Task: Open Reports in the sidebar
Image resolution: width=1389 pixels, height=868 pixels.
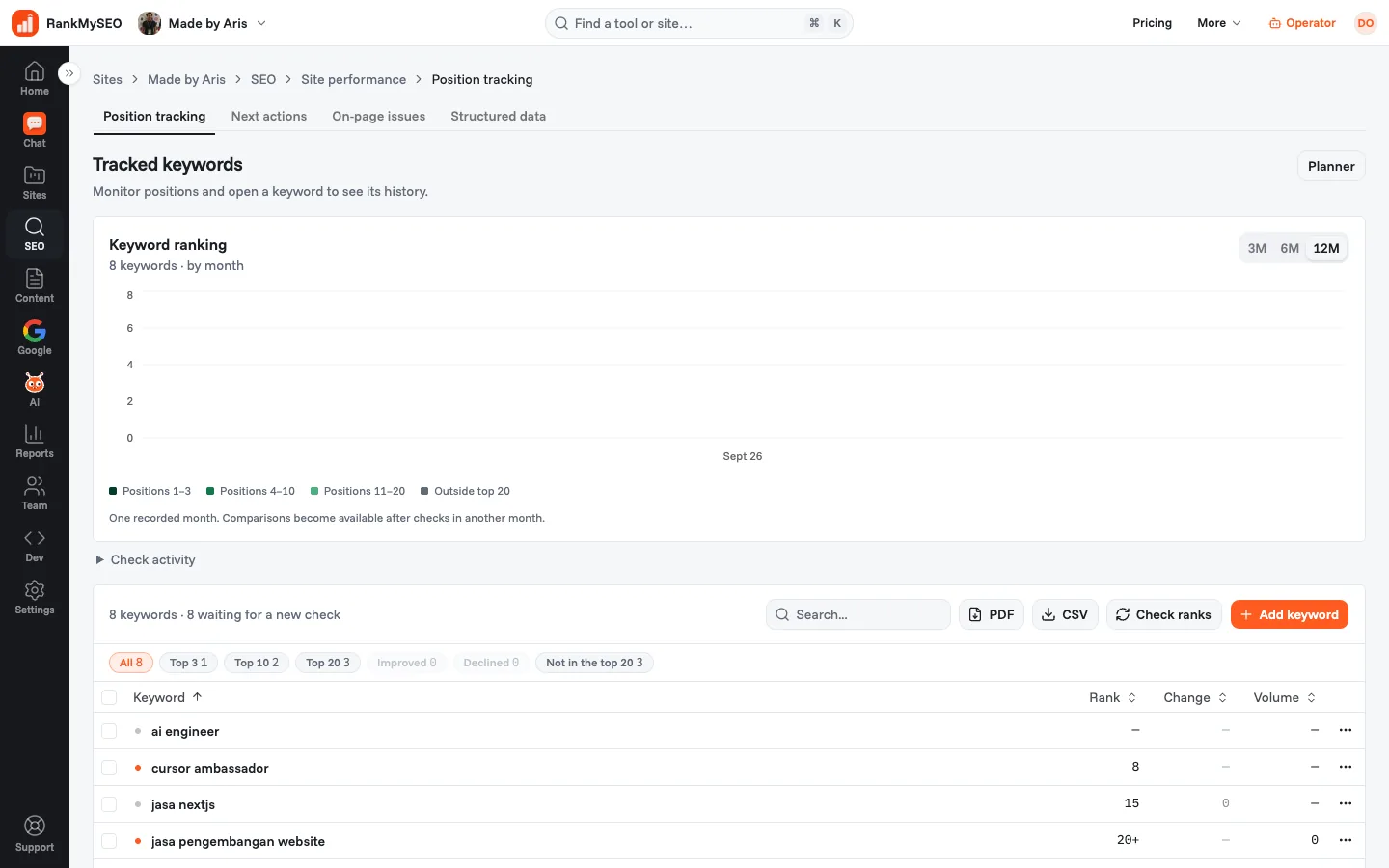Action: click(x=35, y=441)
